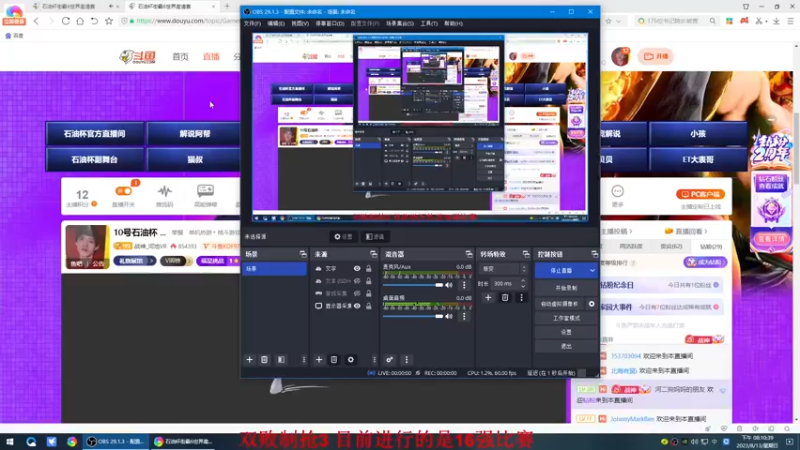The image size is (800, 450).
Task: Mute the 桌面音频 channel speaker icon
Action: [449, 316]
